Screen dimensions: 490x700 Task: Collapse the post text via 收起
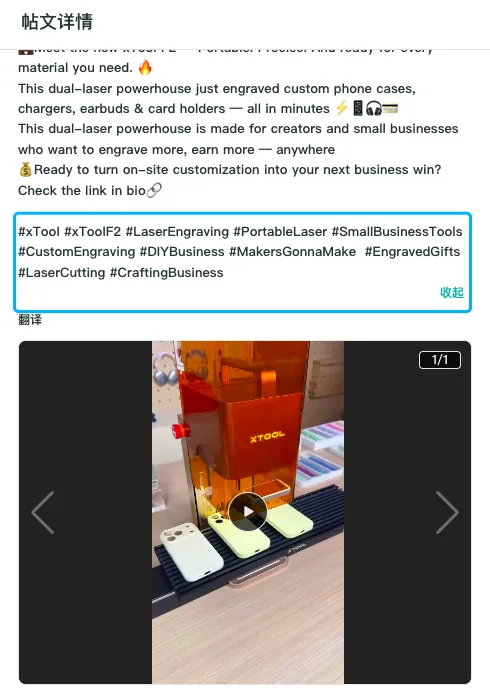coord(452,292)
